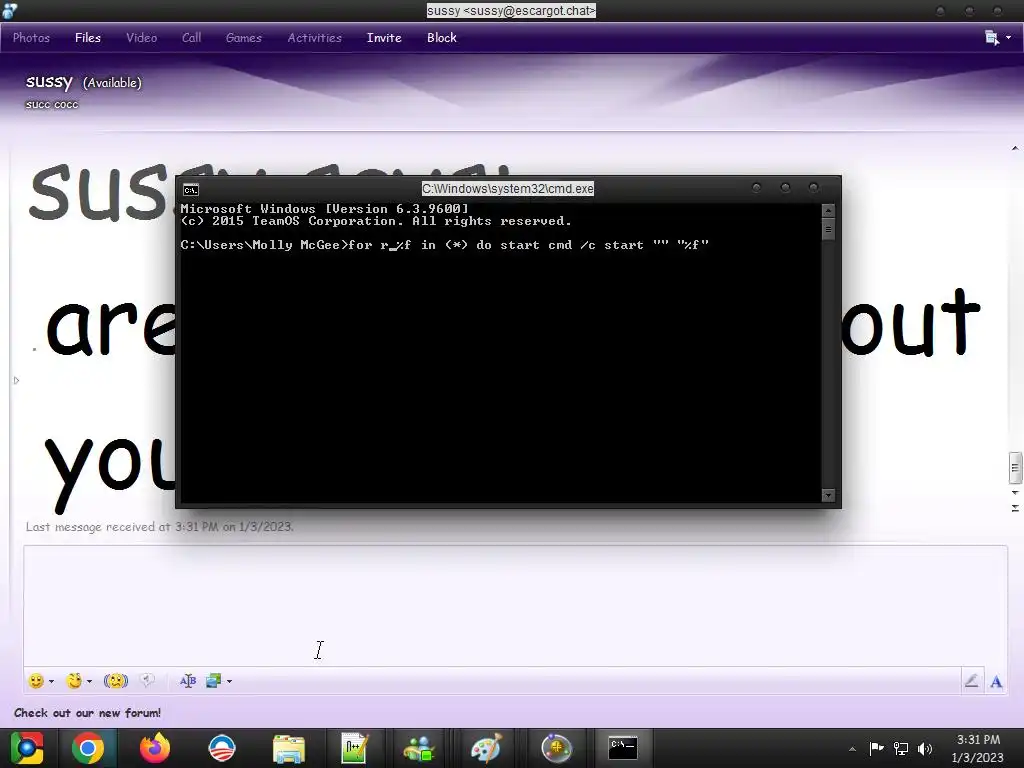Viewport: 1024px width, 768px height.
Task: Click the personal message succ cocc
Action: pos(52,104)
